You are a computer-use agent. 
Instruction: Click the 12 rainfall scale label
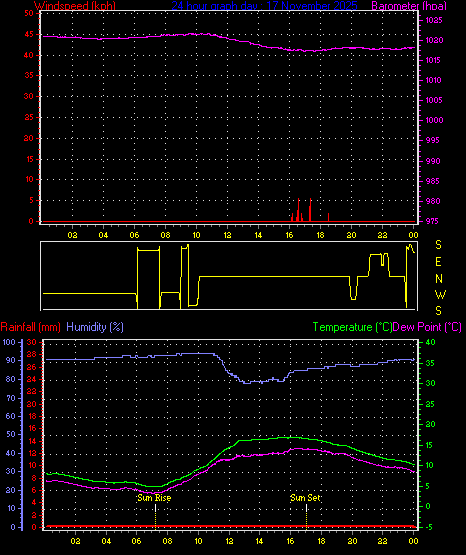pyautogui.click(x=32, y=453)
